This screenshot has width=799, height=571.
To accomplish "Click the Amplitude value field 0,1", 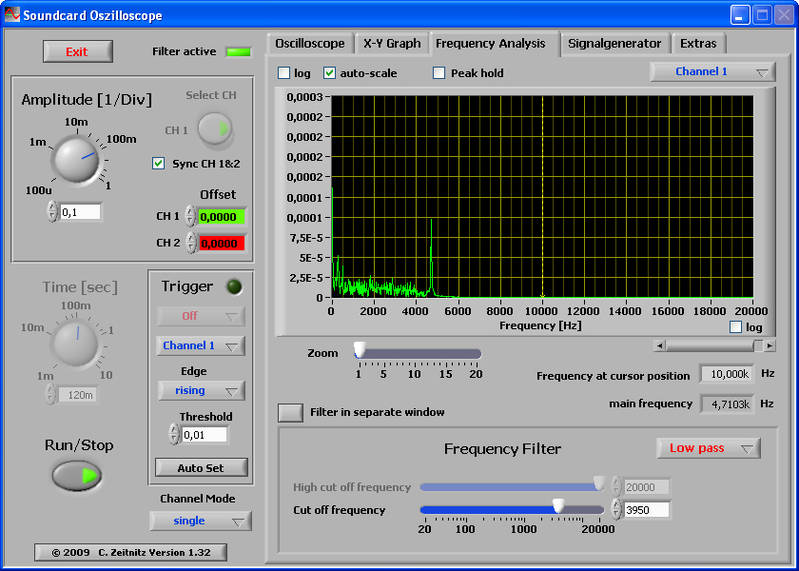I will tap(81, 212).
